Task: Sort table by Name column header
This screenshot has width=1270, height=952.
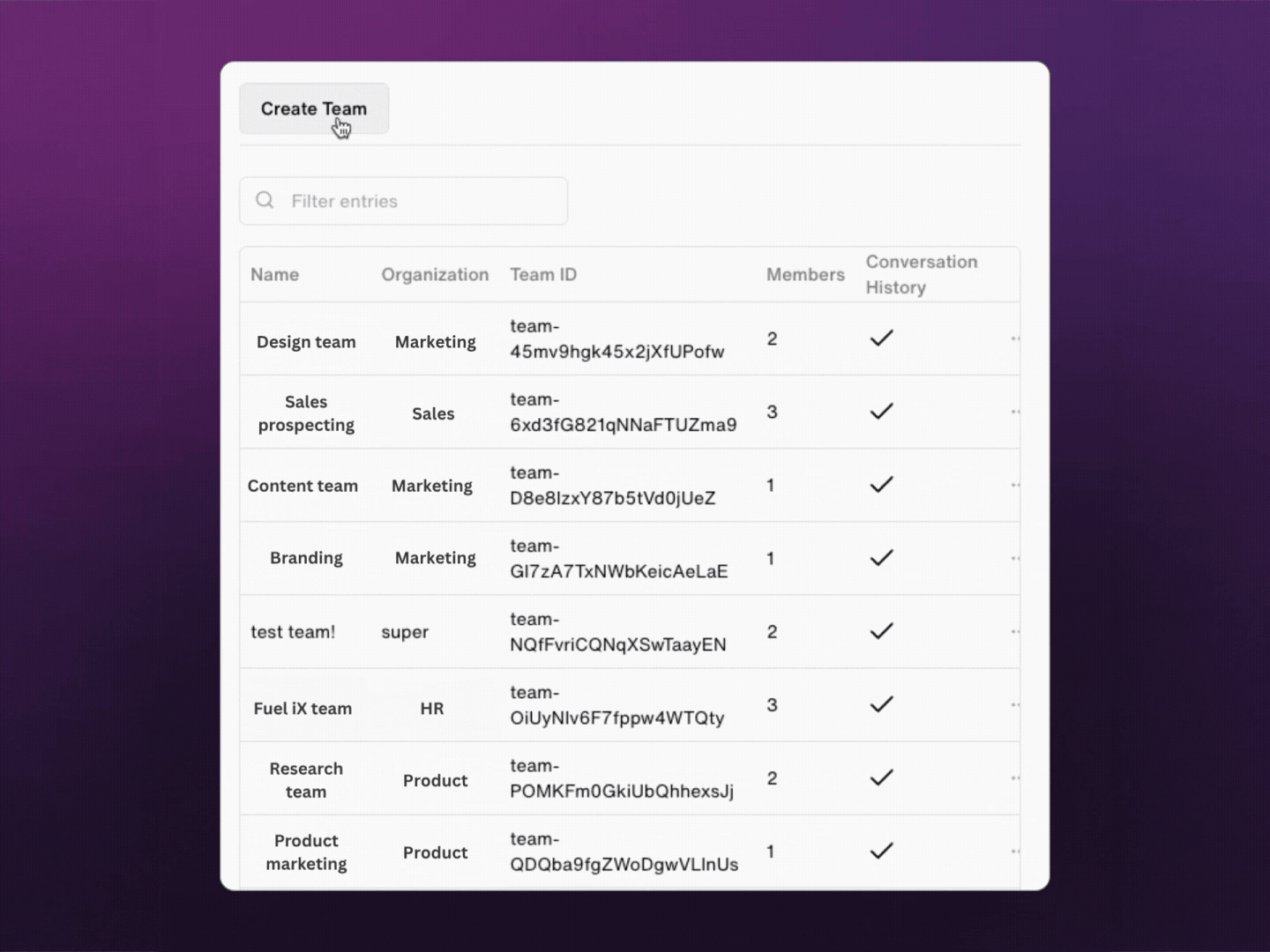Action: click(274, 274)
